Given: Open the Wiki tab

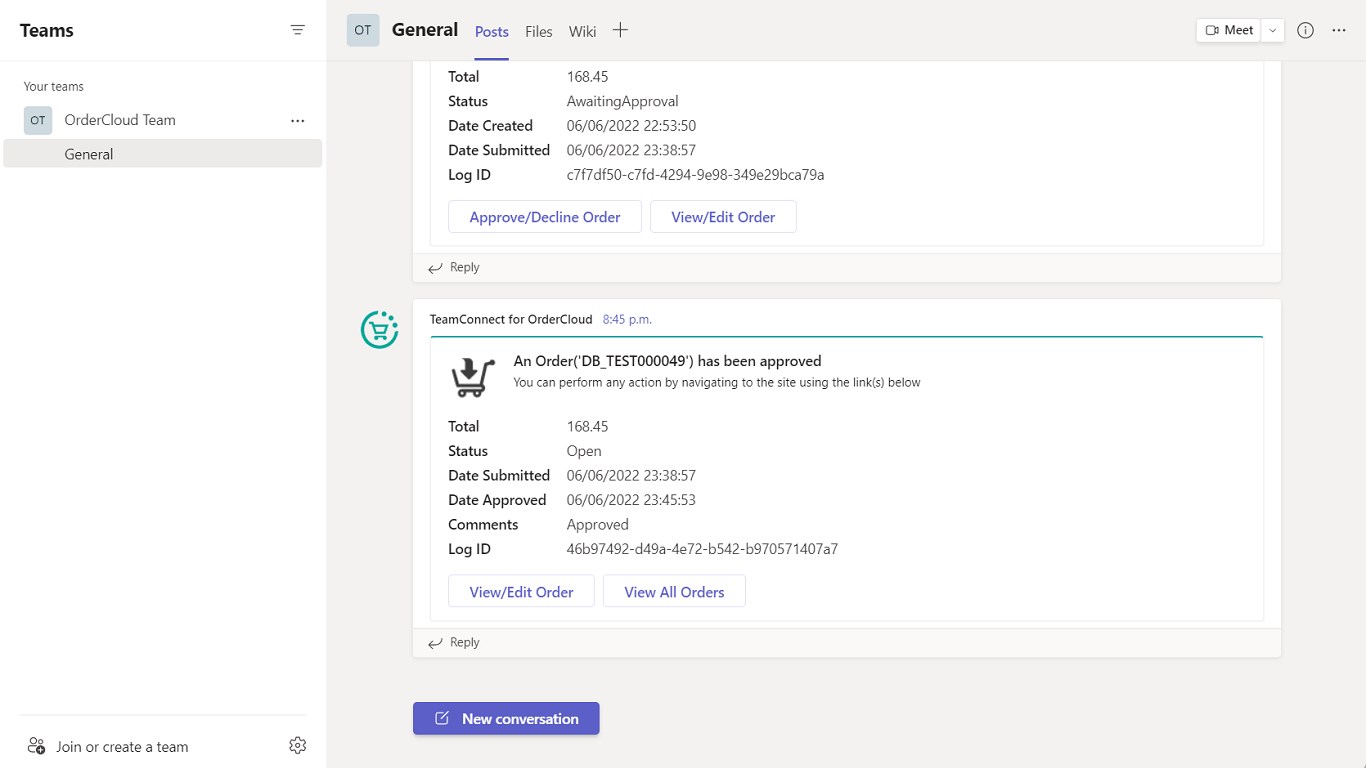Looking at the screenshot, I should tap(582, 32).
